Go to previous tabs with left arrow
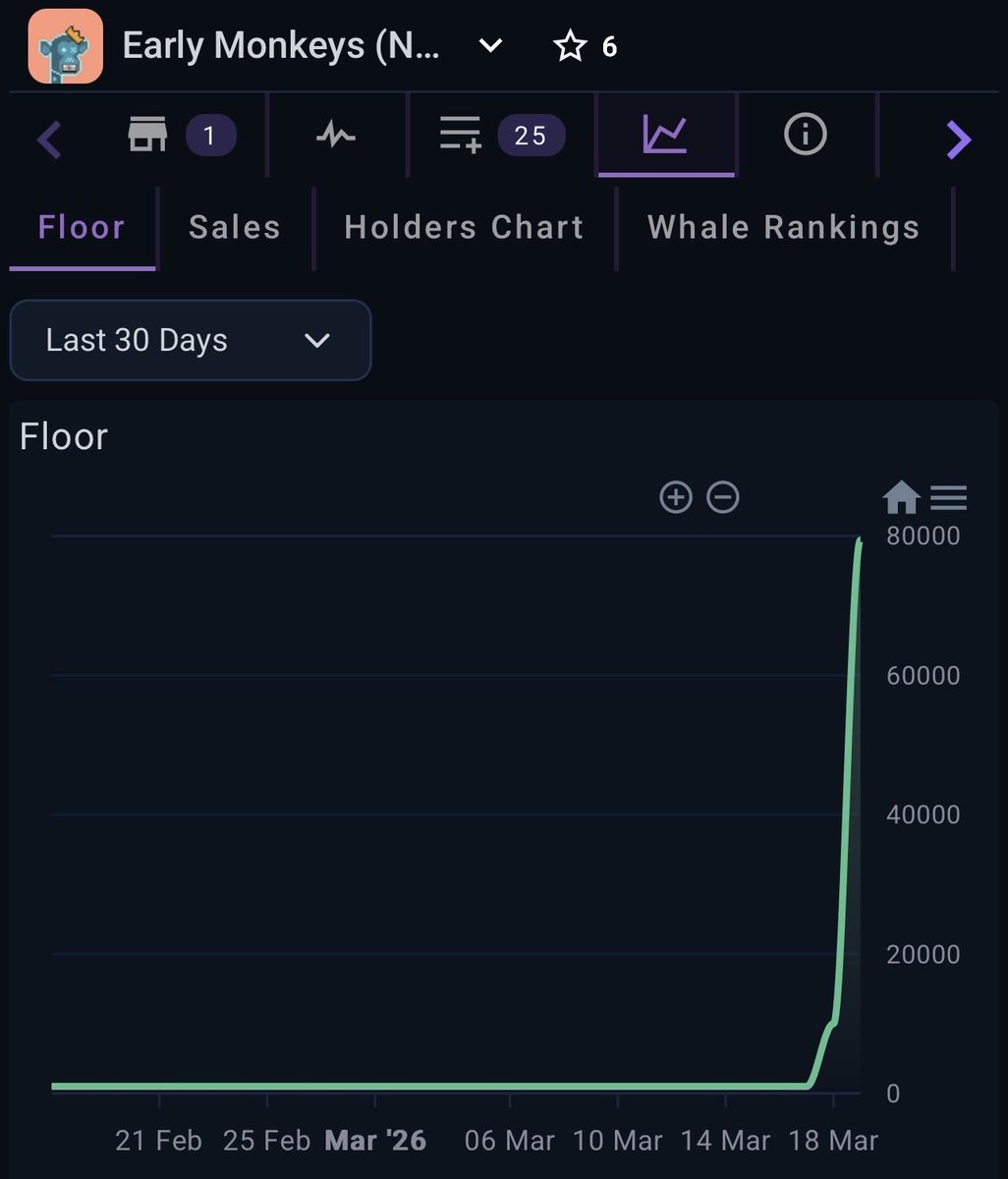1008x1179 pixels. 49,140
